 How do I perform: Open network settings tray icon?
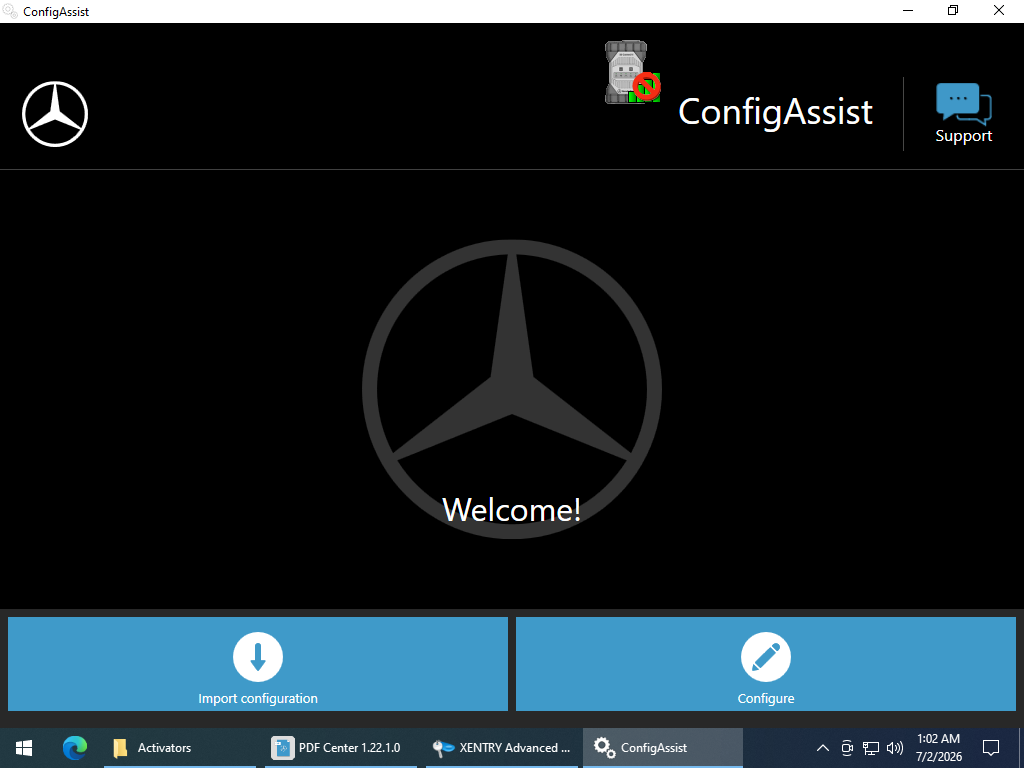(x=871, y=748)
